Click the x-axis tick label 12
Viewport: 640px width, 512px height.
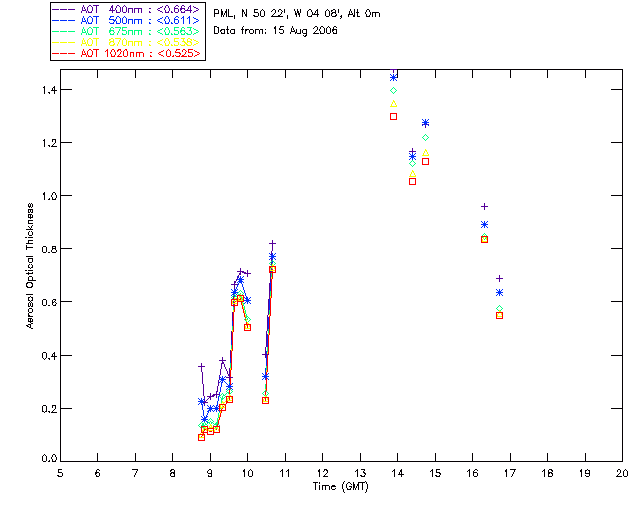[322, 473]
